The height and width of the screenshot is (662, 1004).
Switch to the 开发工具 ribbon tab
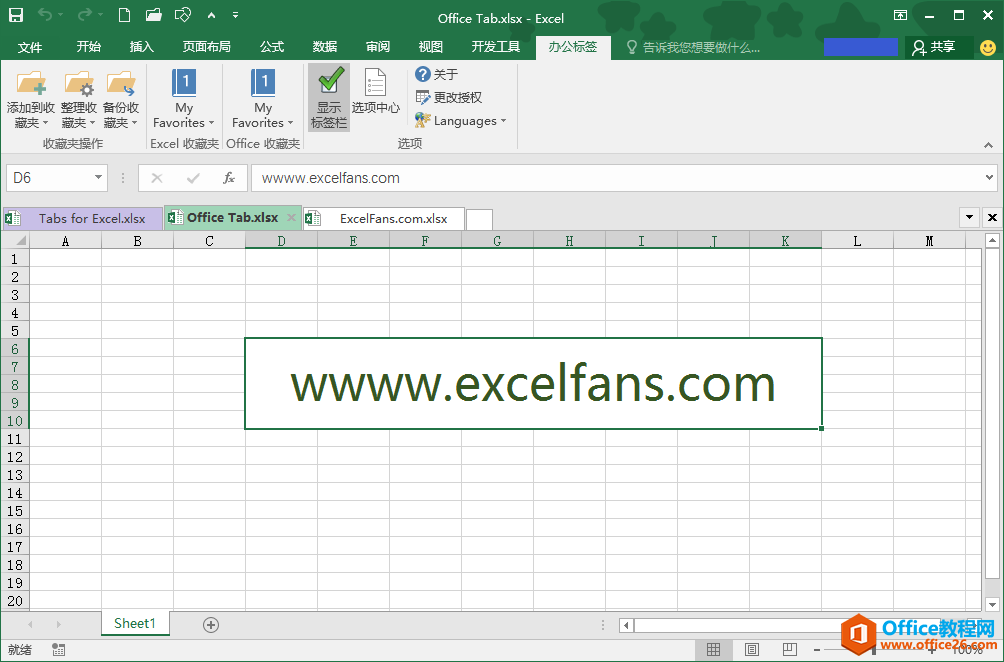coord(496,47)
